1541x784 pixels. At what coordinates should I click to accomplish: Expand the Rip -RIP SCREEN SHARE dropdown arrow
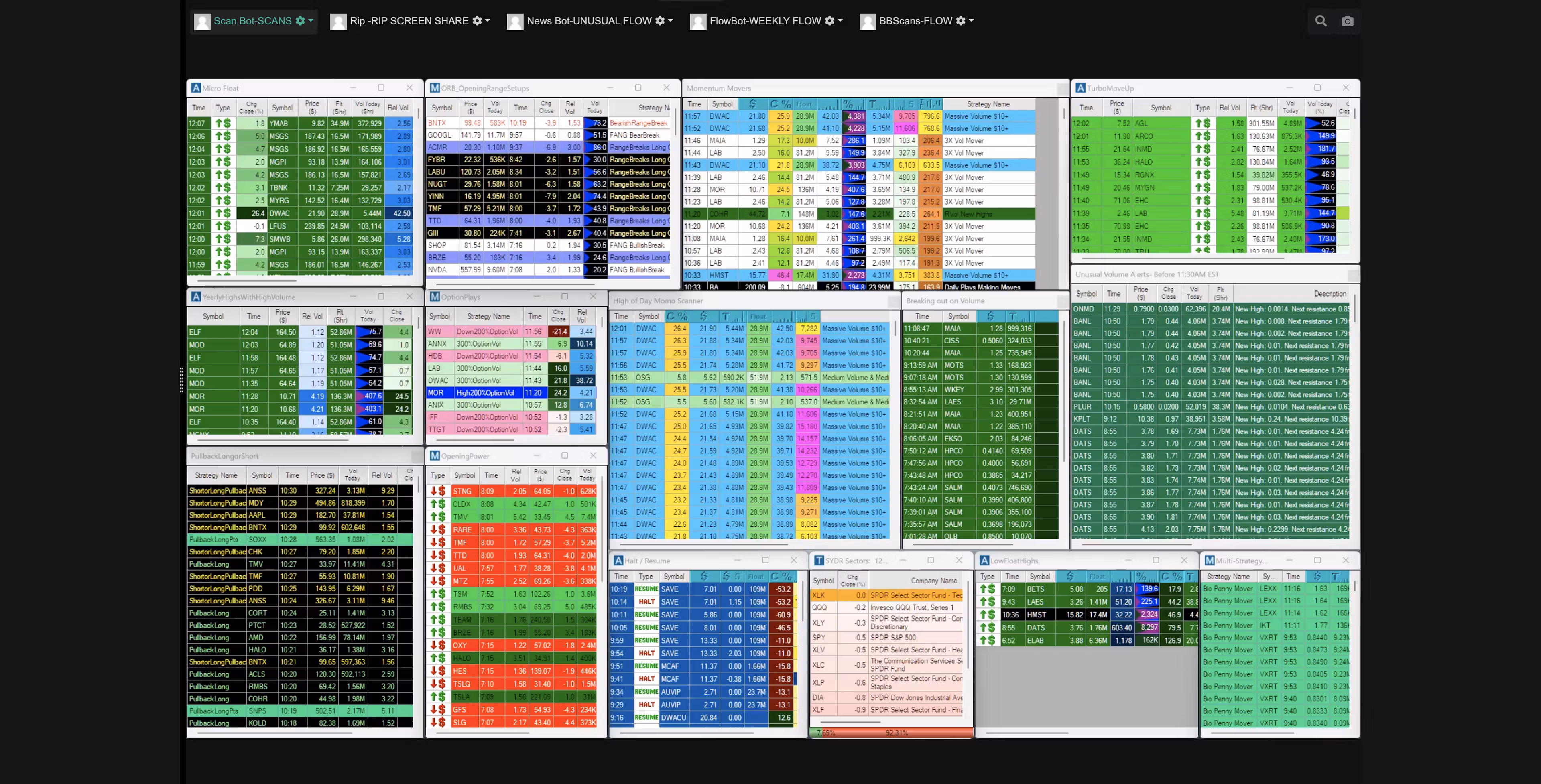tap(488, 21)
